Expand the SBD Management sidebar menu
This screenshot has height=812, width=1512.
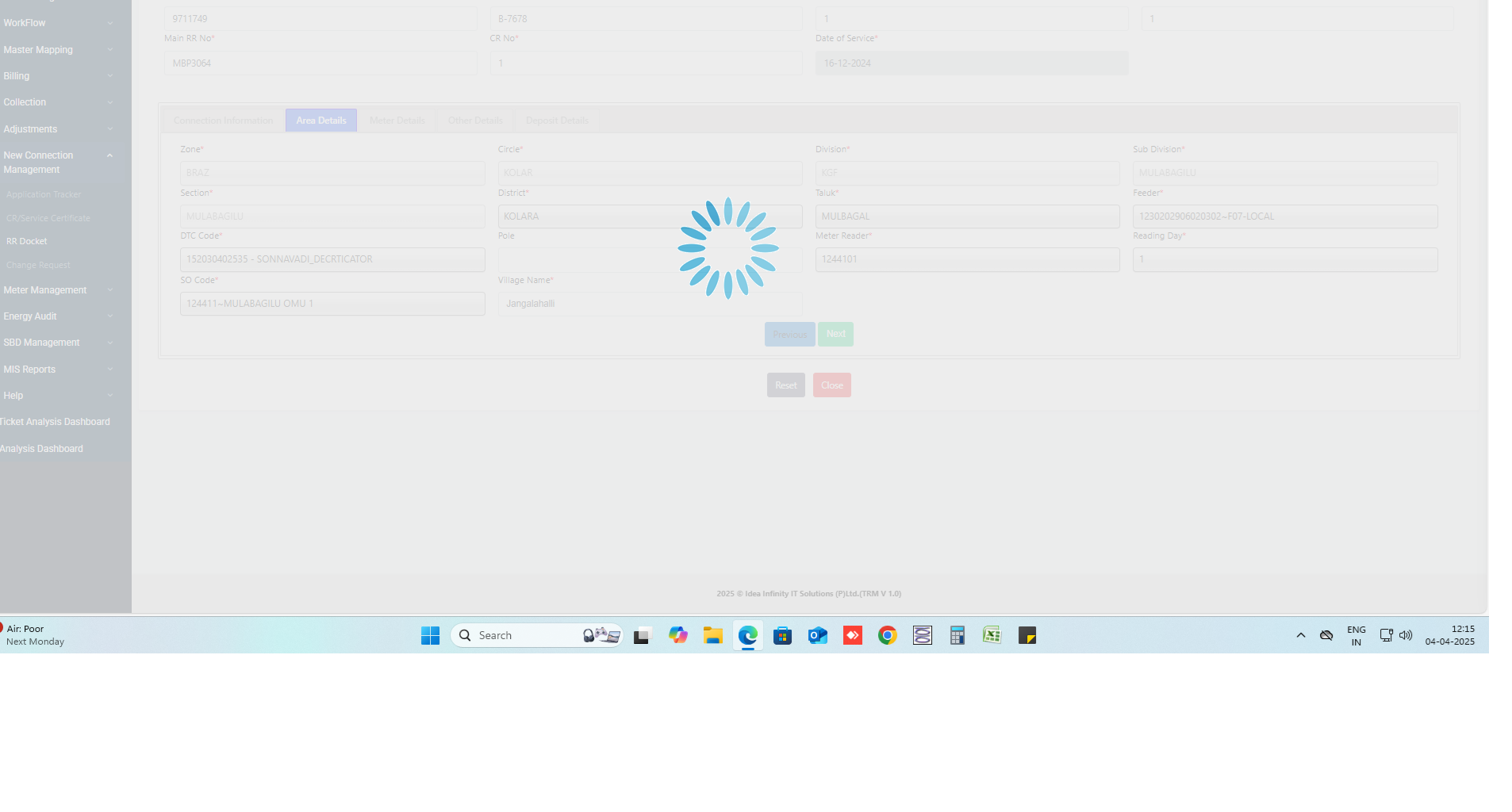(58, 343)
